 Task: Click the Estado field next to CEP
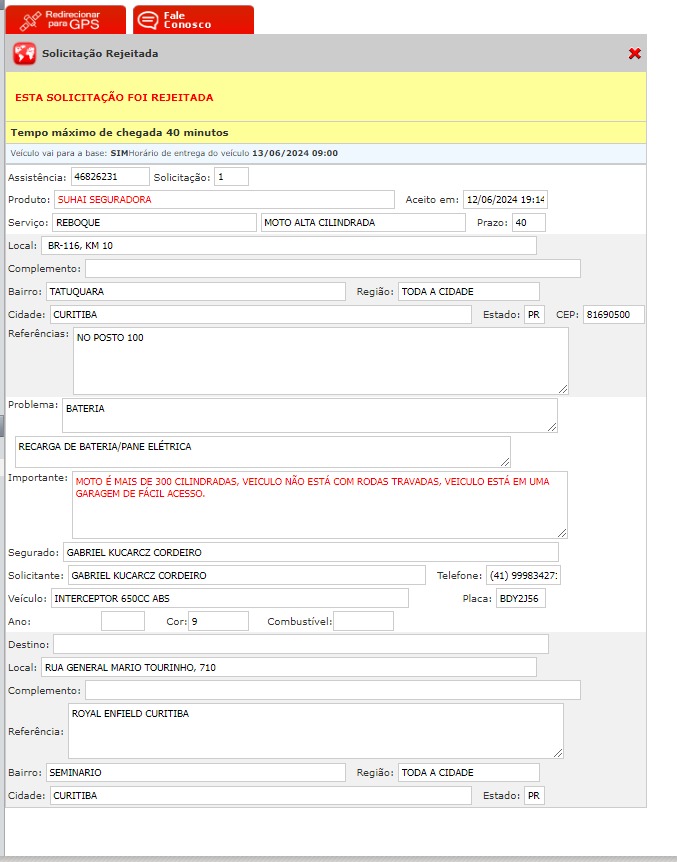pos(534,314)
